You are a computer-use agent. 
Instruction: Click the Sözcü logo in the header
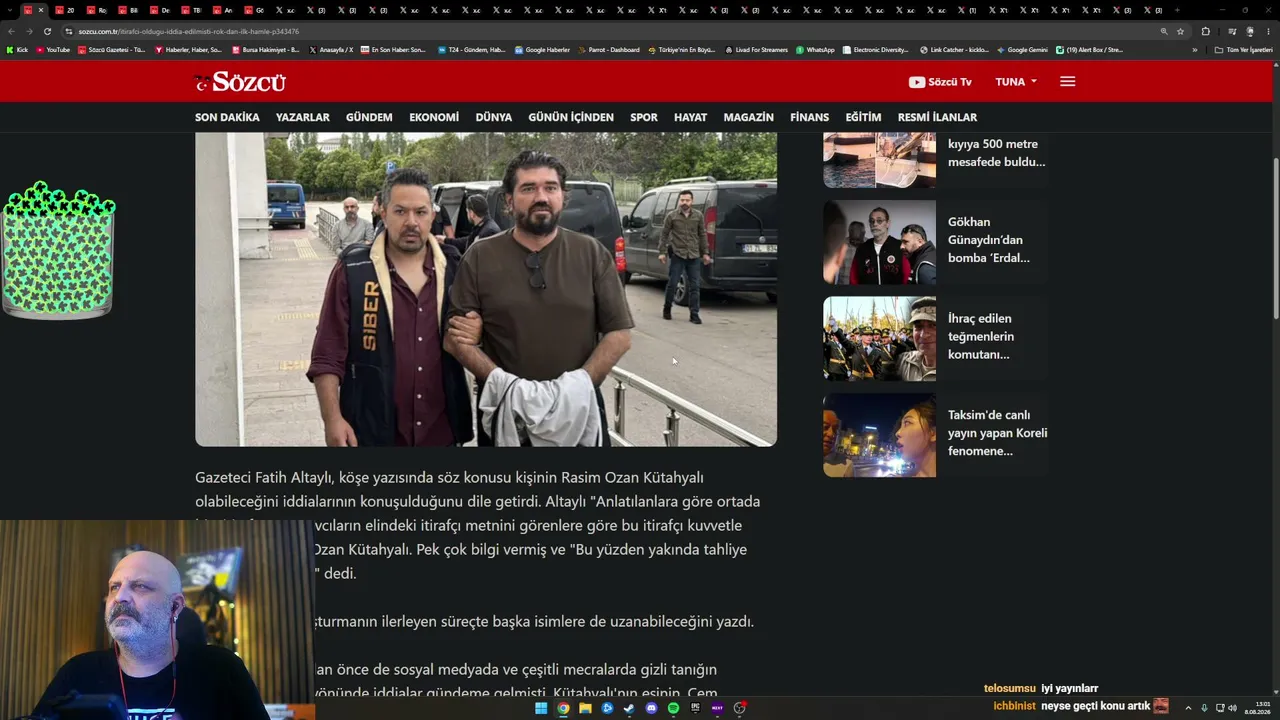(240, 82)
